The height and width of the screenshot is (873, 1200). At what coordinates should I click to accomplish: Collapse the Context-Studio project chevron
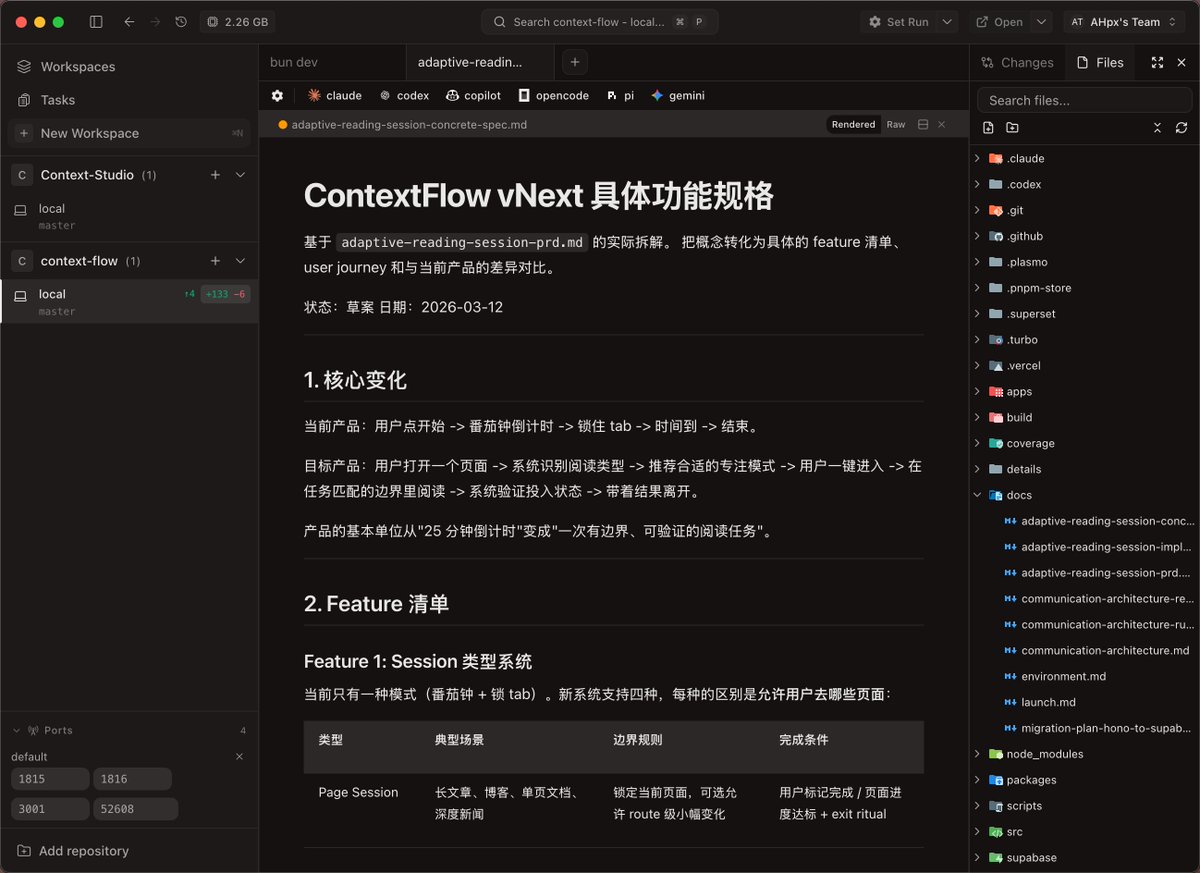click(x=240, y=175)
